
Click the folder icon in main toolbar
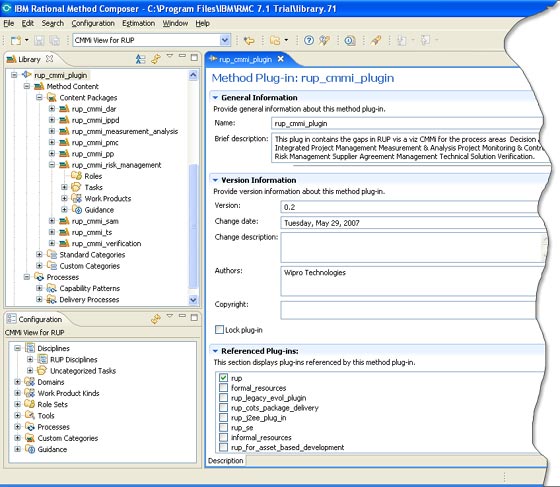(275, 40)
